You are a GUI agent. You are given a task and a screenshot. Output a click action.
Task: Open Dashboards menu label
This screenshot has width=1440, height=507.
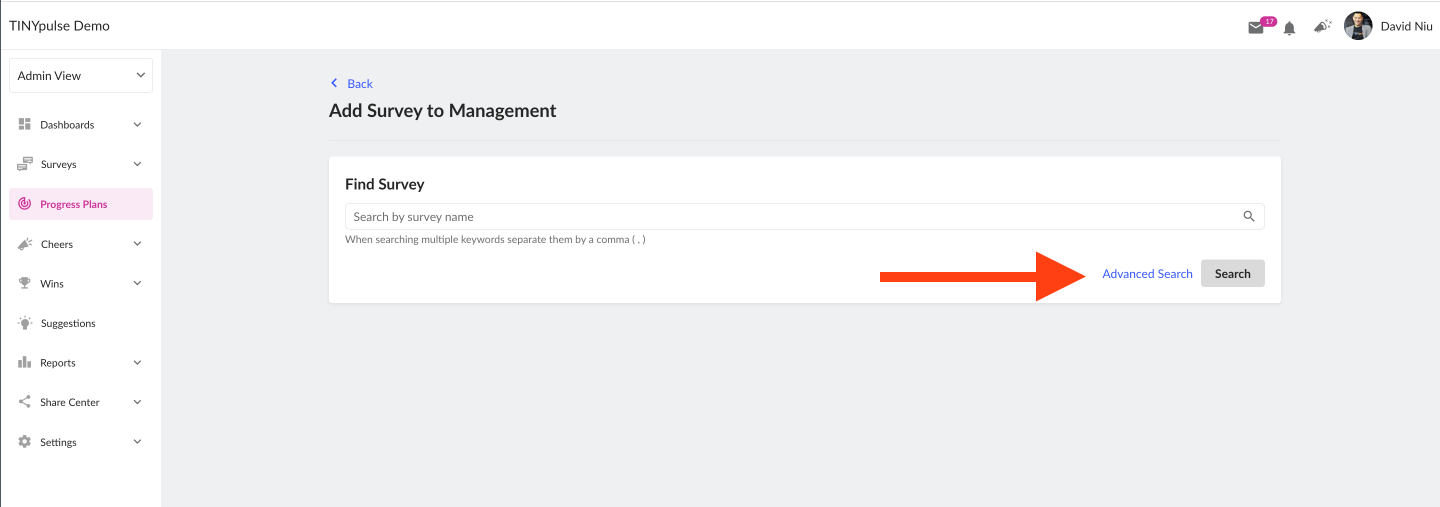pos(67,125)
